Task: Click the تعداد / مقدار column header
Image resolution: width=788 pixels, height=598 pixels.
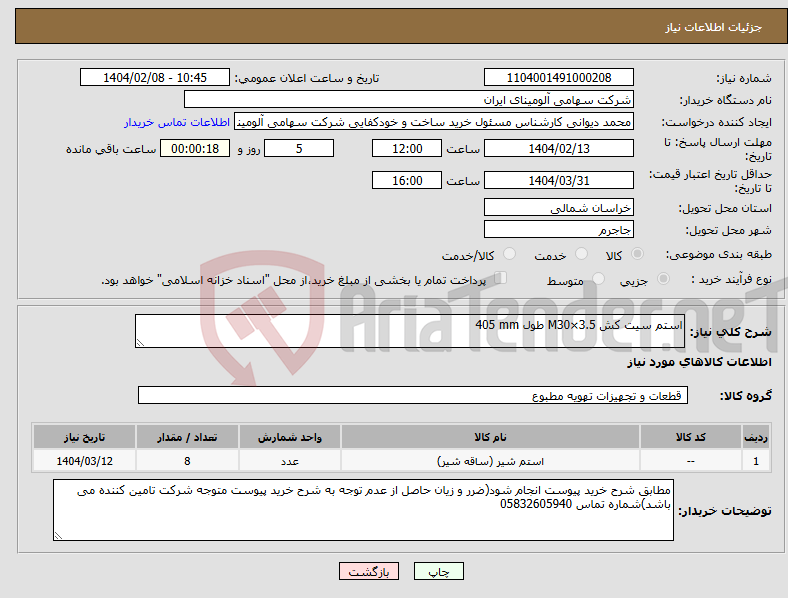Action: pos(187,437)
